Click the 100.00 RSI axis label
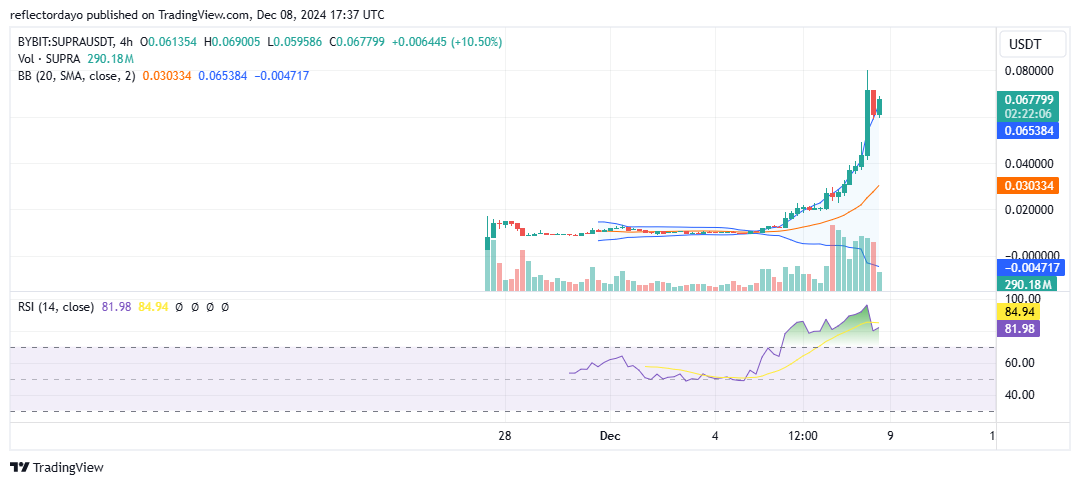Image resolution: width=1080 pixels, height=485 pixels. point(1023,299)
